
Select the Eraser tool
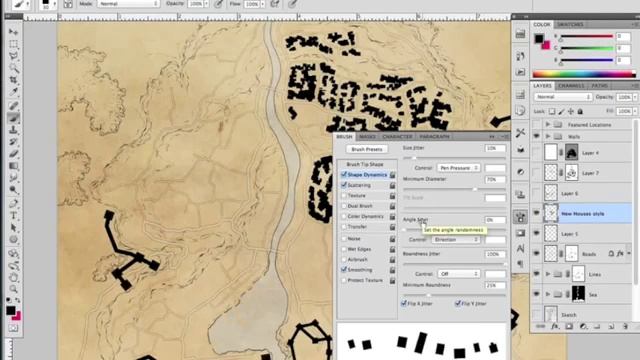(x=13, y=154)
